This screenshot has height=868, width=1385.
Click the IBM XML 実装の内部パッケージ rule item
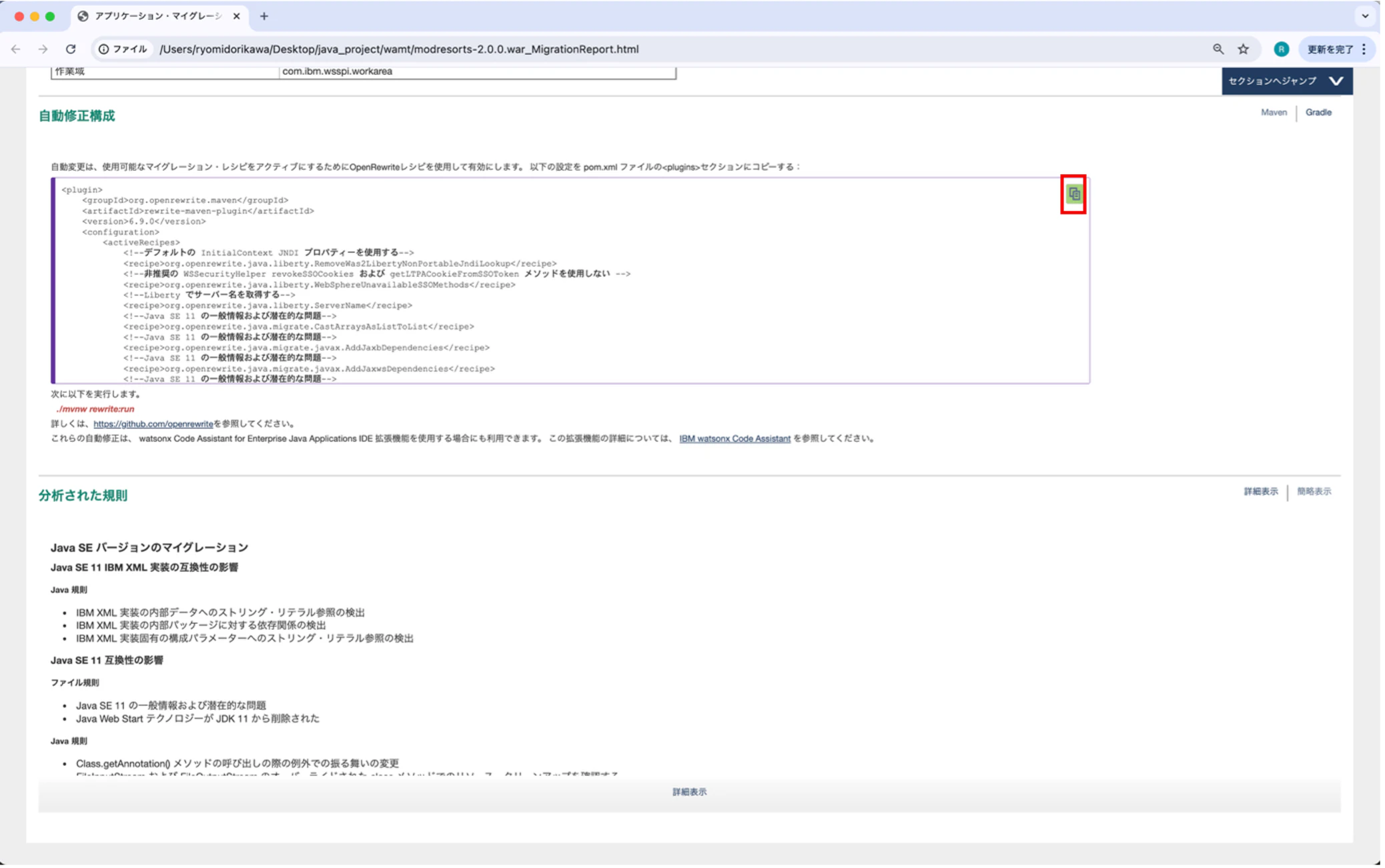point(201,626)
